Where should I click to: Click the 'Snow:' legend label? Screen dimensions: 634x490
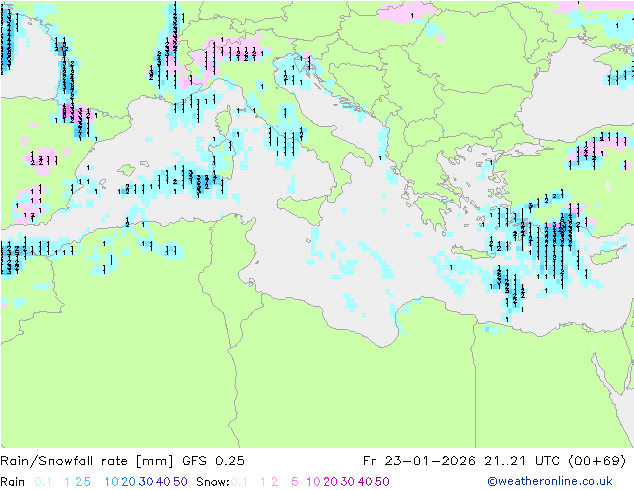[213, 482]
